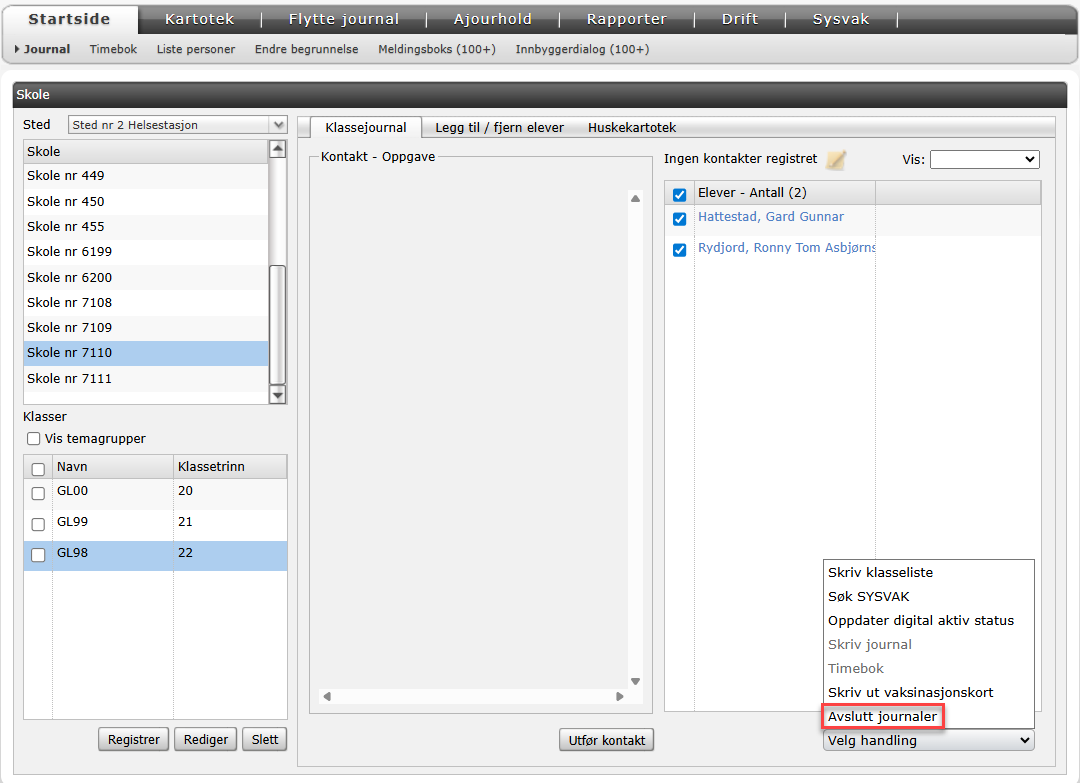
Task: Click scroll-down arrow in Skole list
Action: point(278,395)
